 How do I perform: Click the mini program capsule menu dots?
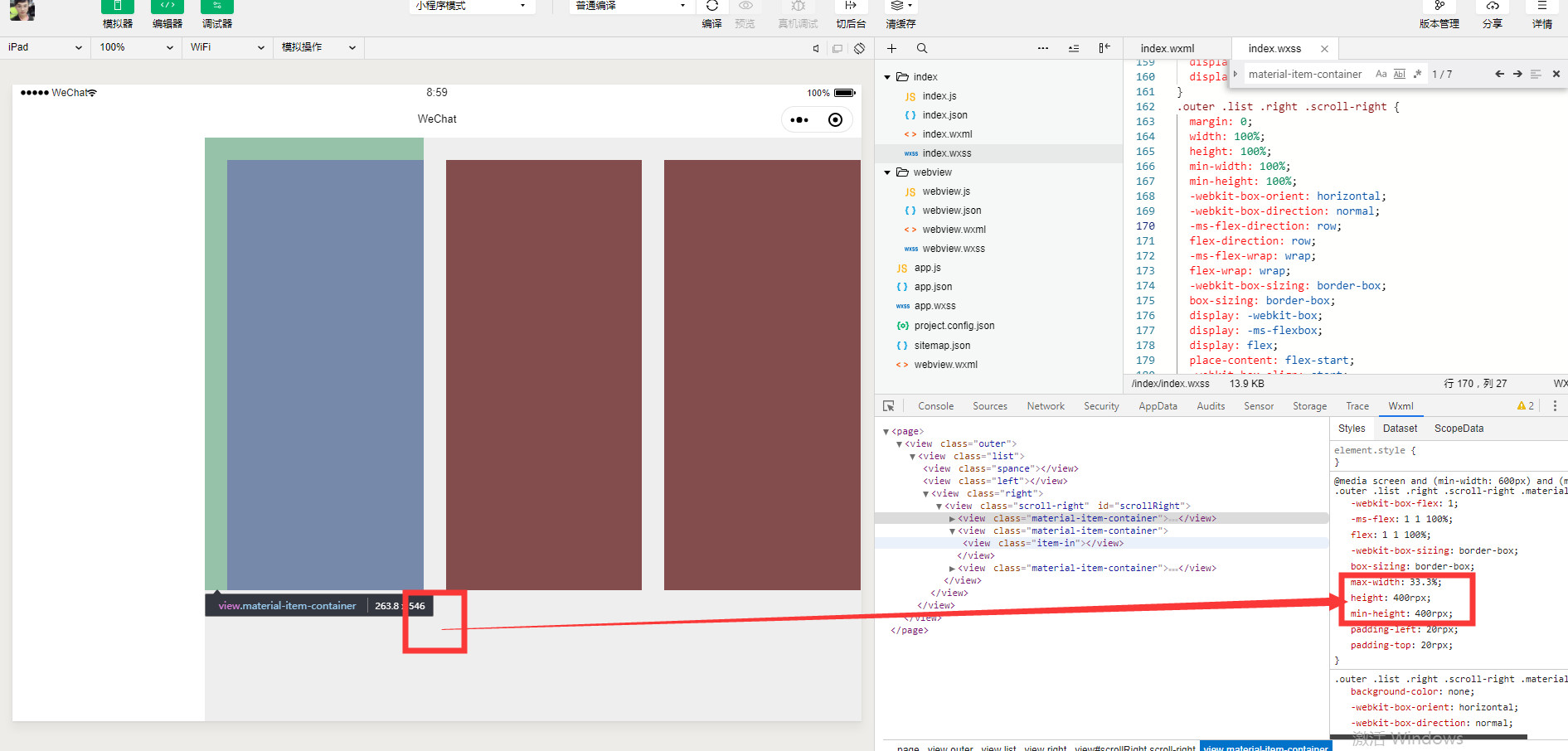799,120
